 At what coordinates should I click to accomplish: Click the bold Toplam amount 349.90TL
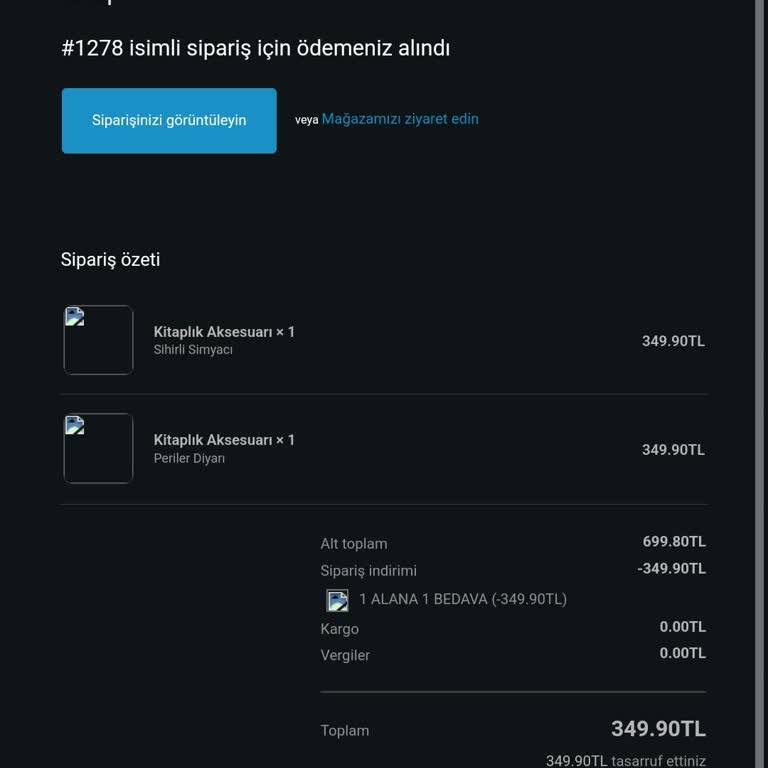click(658, 729)
